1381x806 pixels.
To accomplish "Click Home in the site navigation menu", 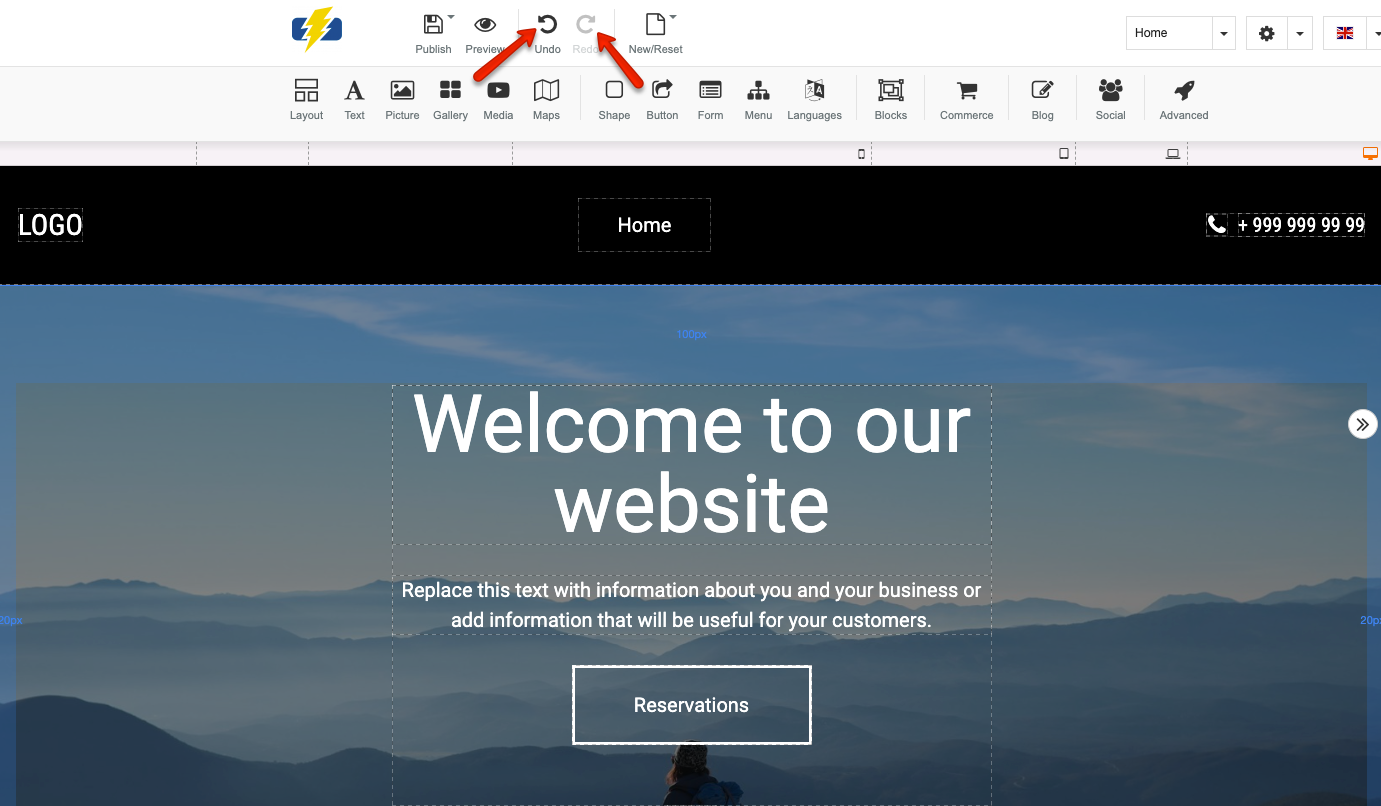I will click(644, 224).
